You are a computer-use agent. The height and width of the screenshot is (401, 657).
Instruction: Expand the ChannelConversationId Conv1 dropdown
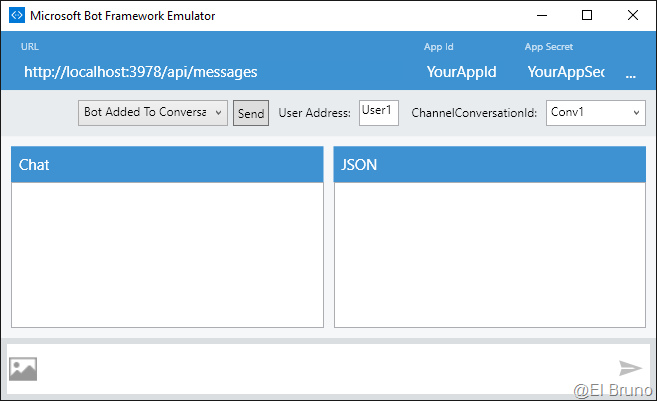point(595,113)
